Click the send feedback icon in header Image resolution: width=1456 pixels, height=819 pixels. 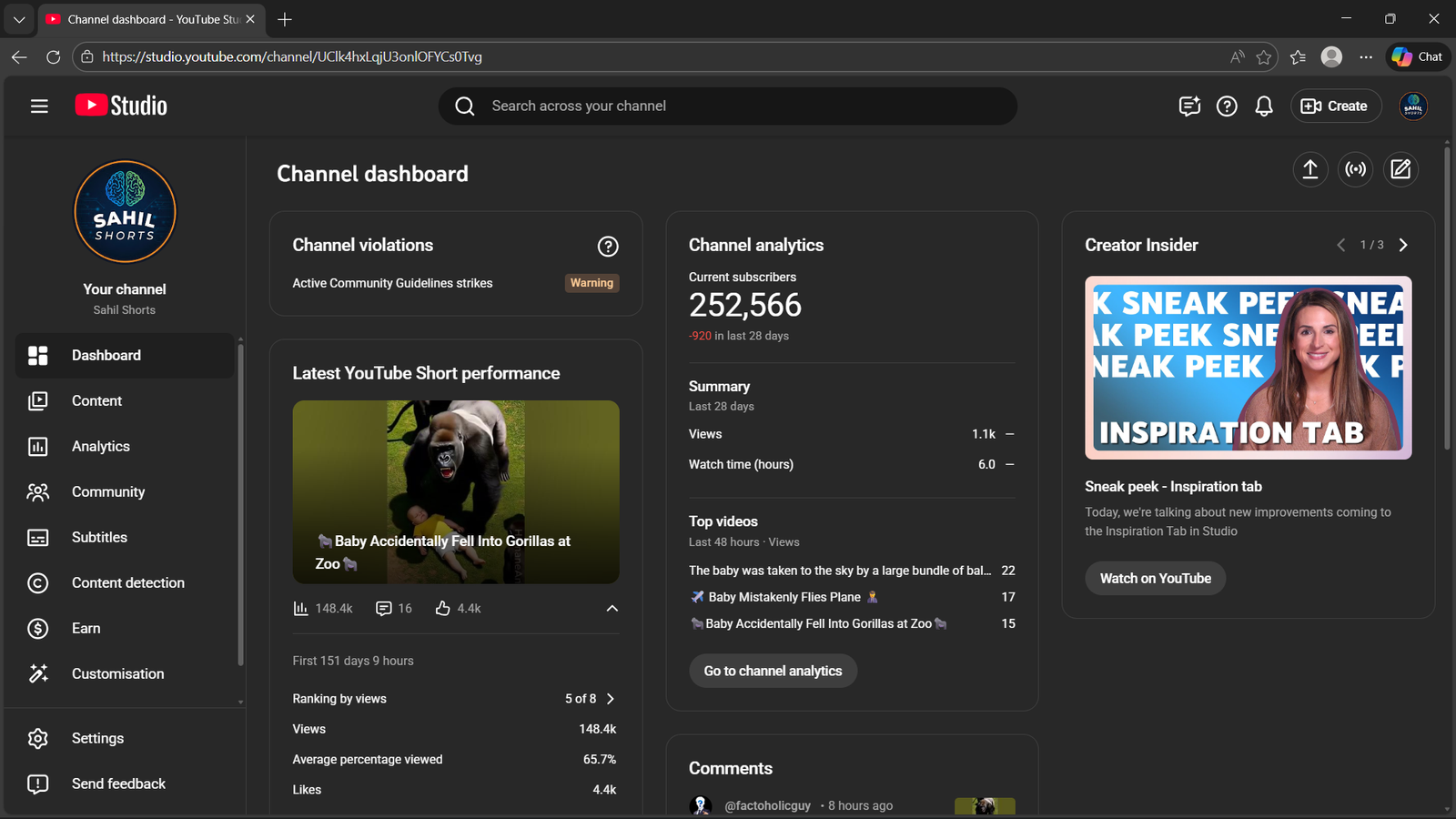point(1189,106)
